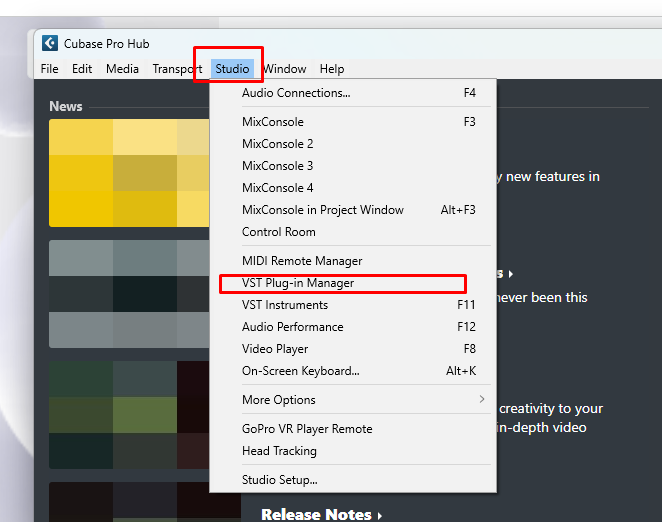
Task: Expand More Options submenu arrow
Action: [x=482, y=400]
